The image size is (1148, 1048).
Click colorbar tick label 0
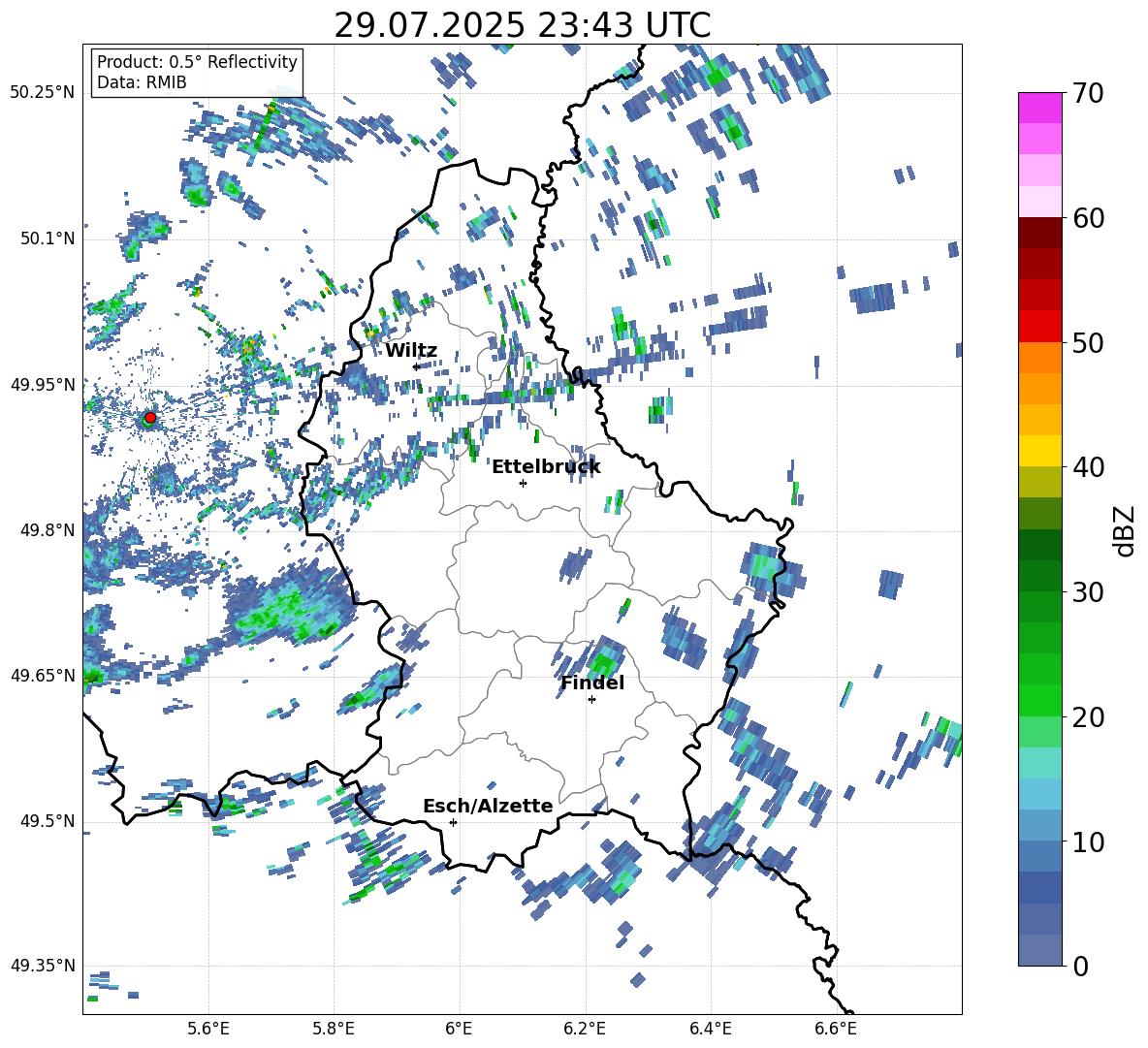(1080, 967)
